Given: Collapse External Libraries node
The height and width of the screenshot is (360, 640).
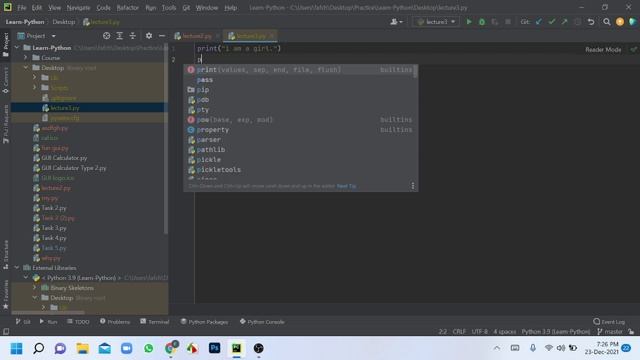Looking at the screenshot, I should [x=17, y=268].
